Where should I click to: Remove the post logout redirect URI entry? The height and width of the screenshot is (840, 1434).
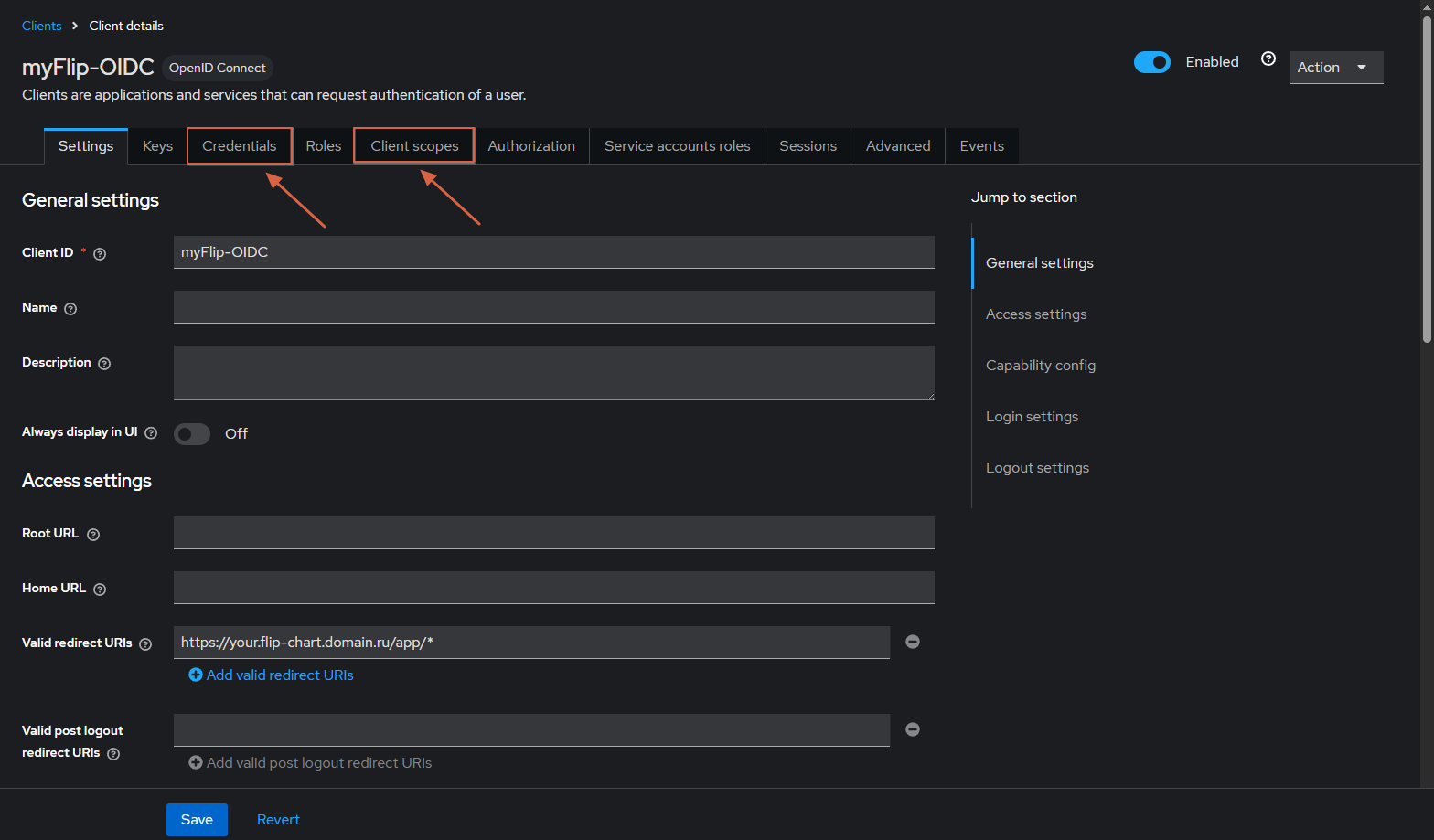click(913, 729)
